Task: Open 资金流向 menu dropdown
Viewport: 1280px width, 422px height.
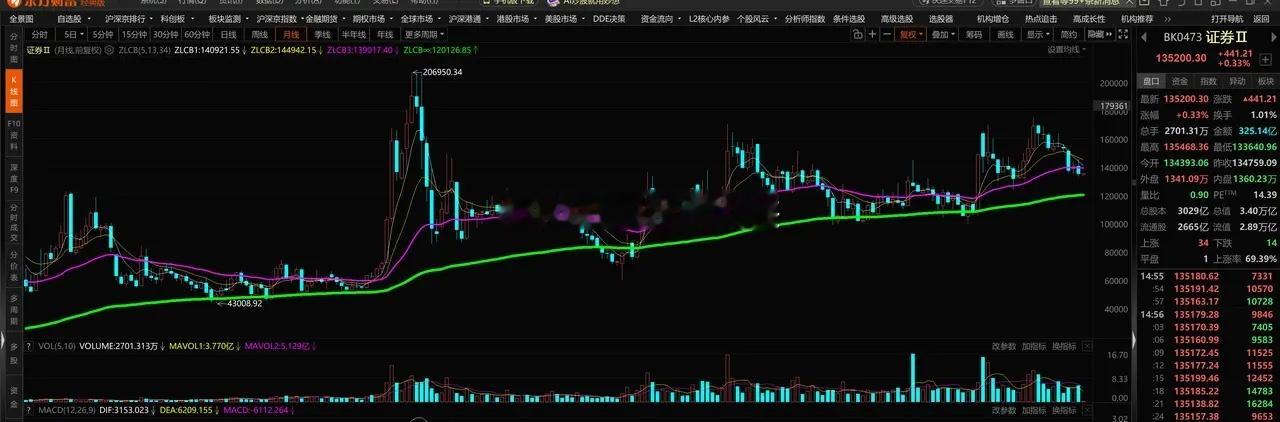Action: coord(659,18)
